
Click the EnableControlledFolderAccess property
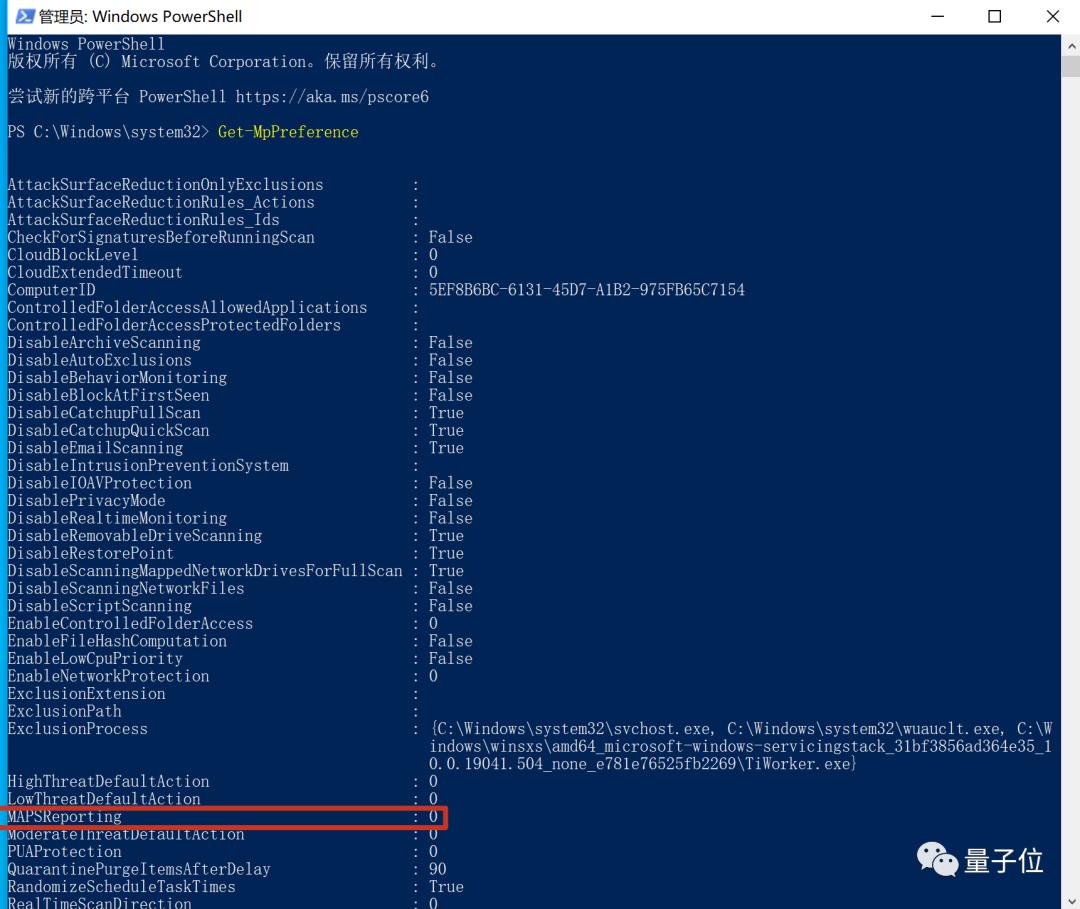tap(130, 624)
